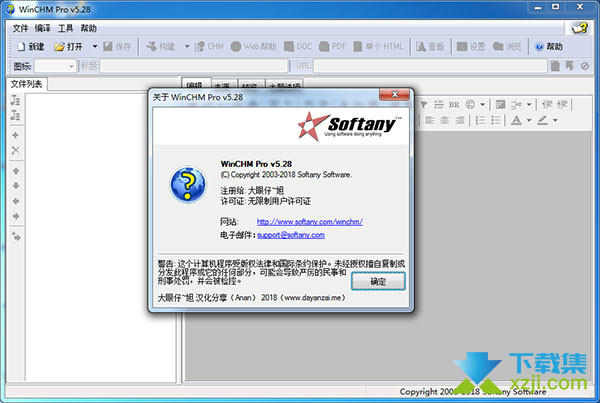Click the move left arrow in file list sidebar
Screen dimensions: 600x403
(16, 201)
